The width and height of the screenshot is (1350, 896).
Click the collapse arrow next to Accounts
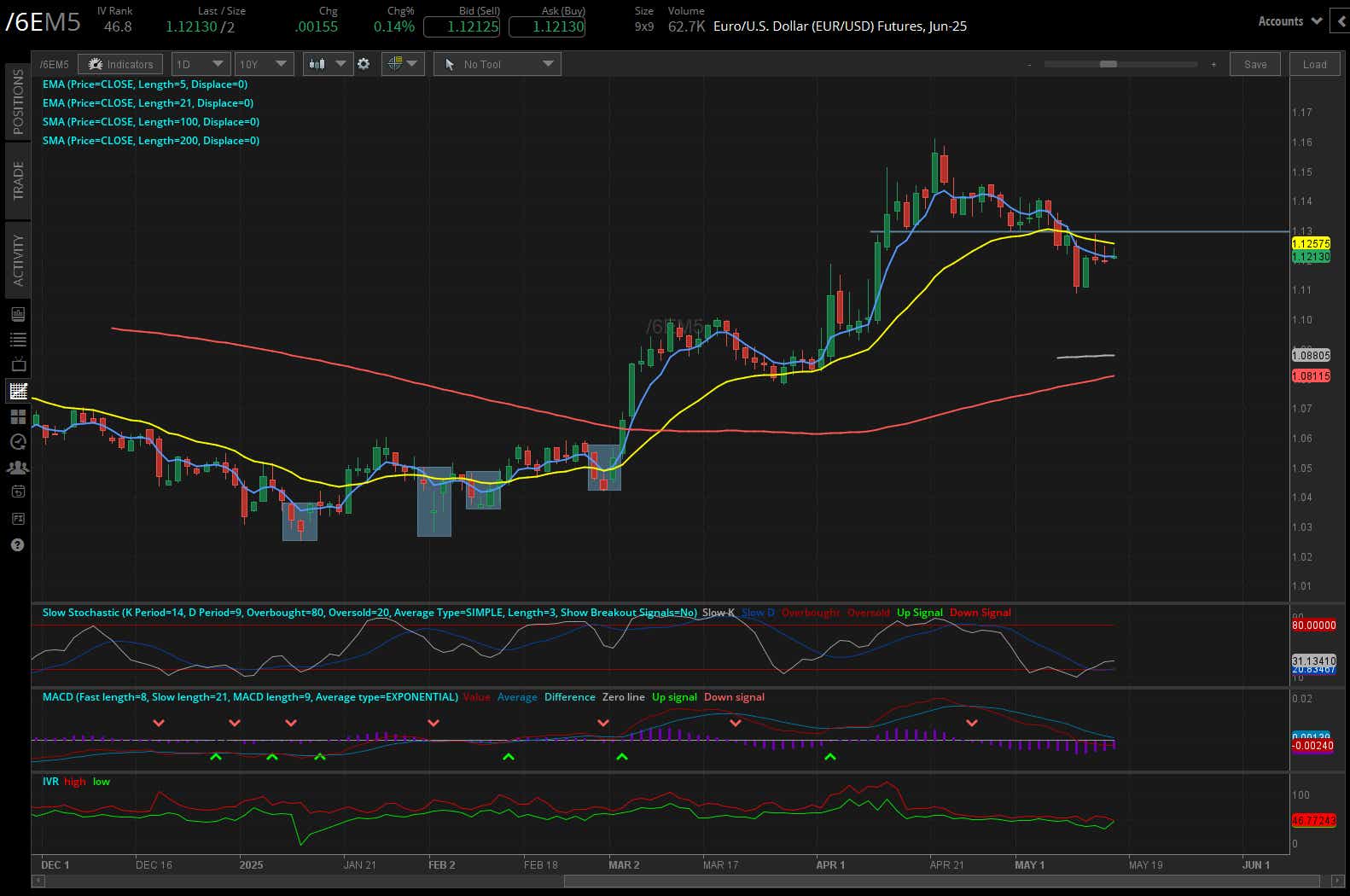point(1341,21)
